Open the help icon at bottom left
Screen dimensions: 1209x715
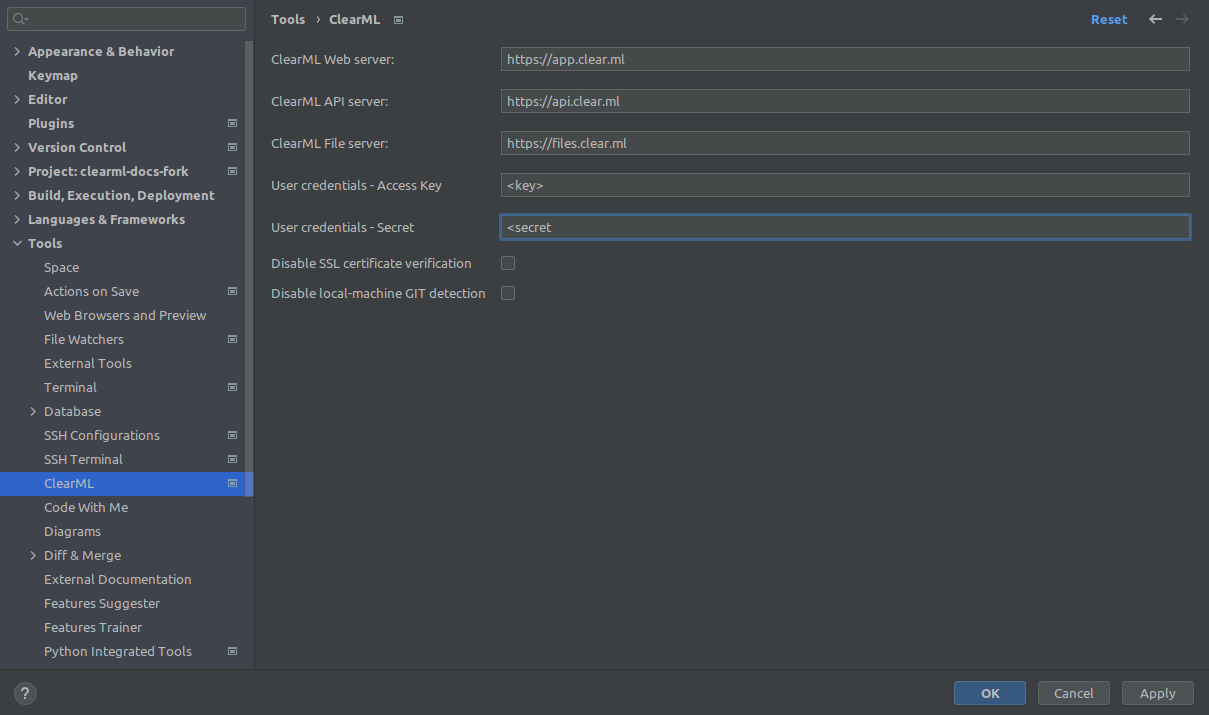click(x=24, y=693)
